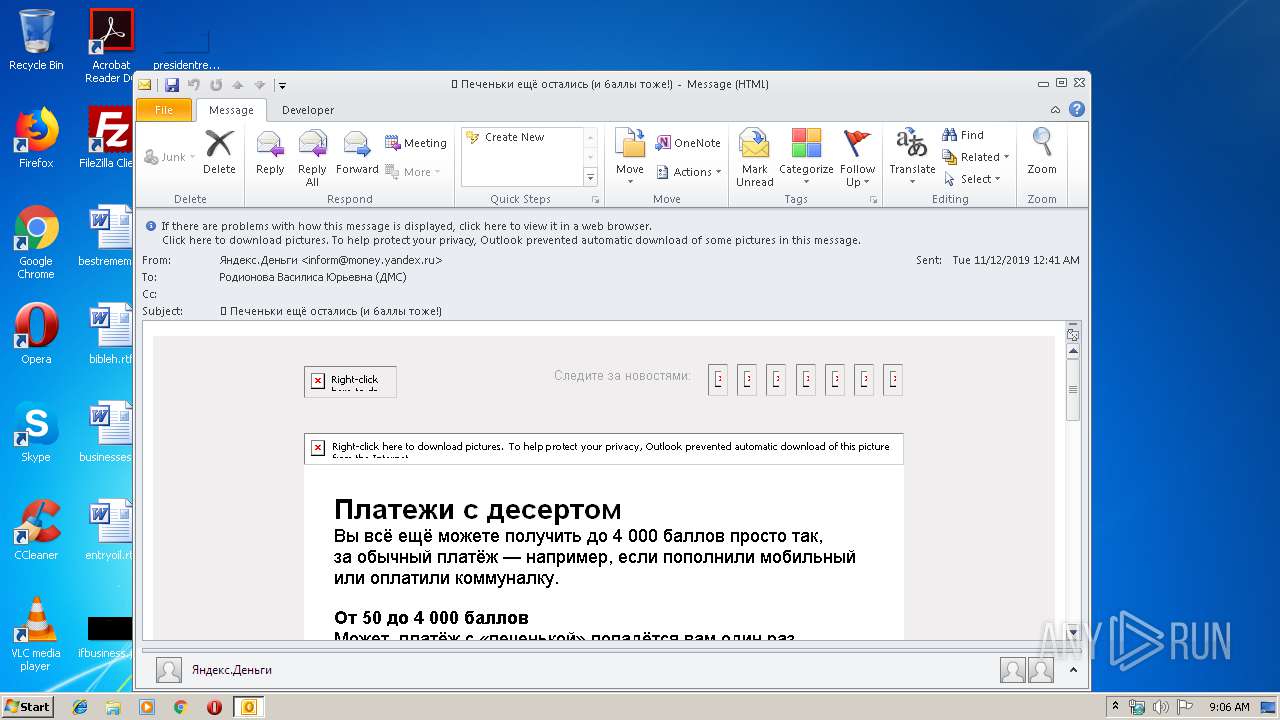The width and height of the screenshot is (1280, 720).
Task: Click the view in a web browser info bar
Action: [x=406, y=226]
